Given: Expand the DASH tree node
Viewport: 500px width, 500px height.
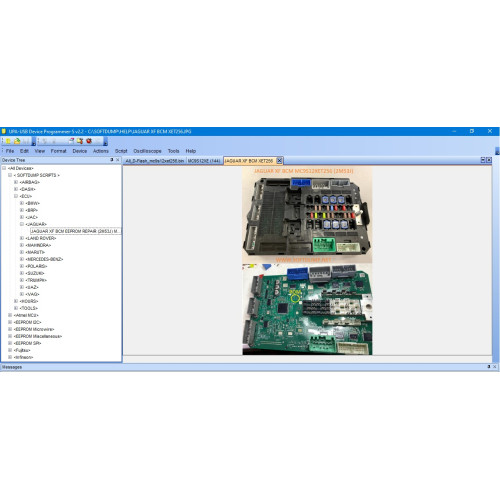Looking at the screenshot, I should (16, 189).
